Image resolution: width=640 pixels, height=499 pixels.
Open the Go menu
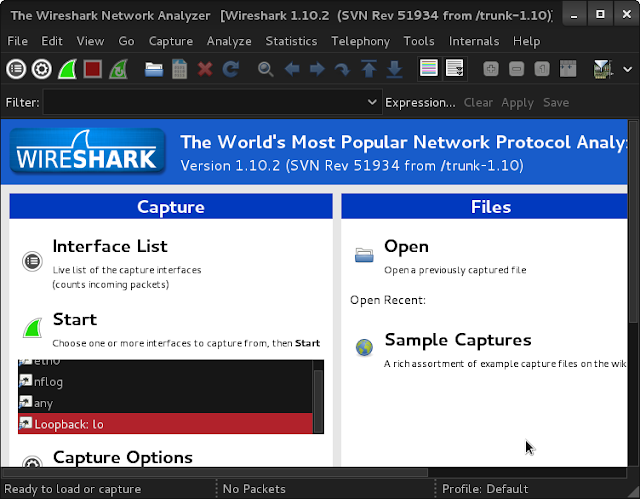[126, 41]
